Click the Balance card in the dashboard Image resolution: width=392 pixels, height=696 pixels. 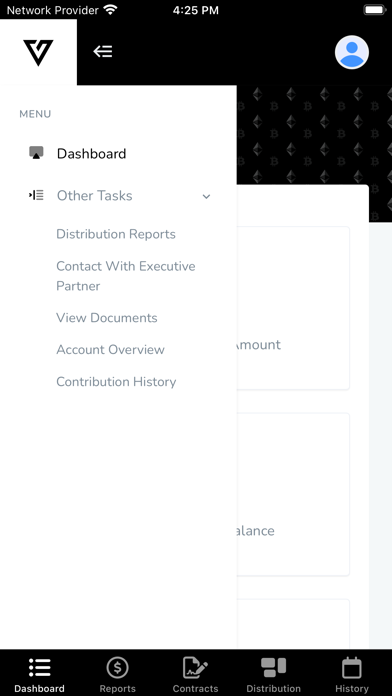tap(293, 494)
